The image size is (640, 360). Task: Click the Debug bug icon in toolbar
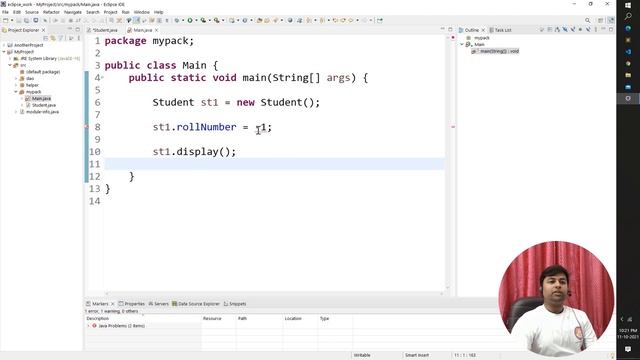point(177,20)
